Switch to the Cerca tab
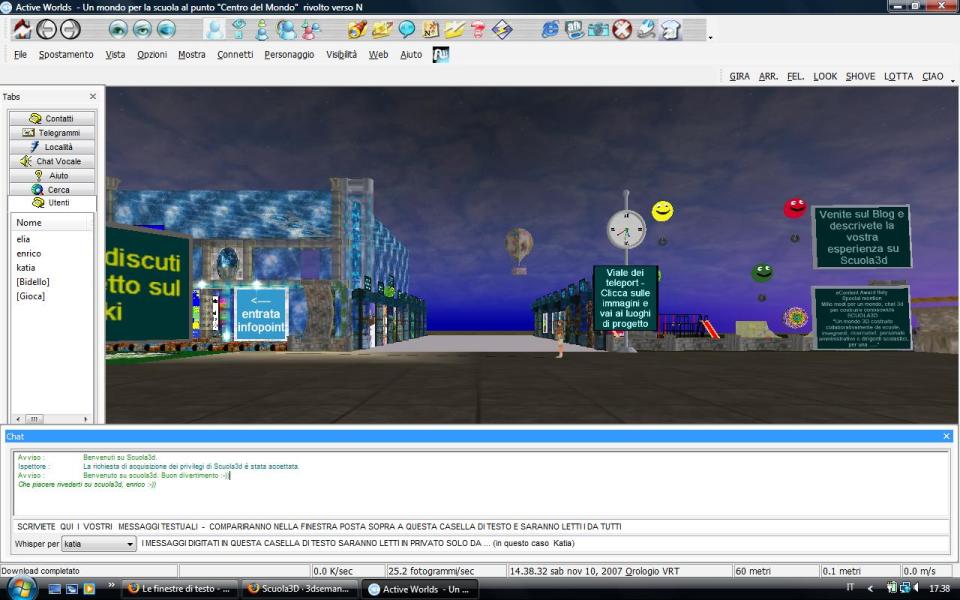 [52, 189]
